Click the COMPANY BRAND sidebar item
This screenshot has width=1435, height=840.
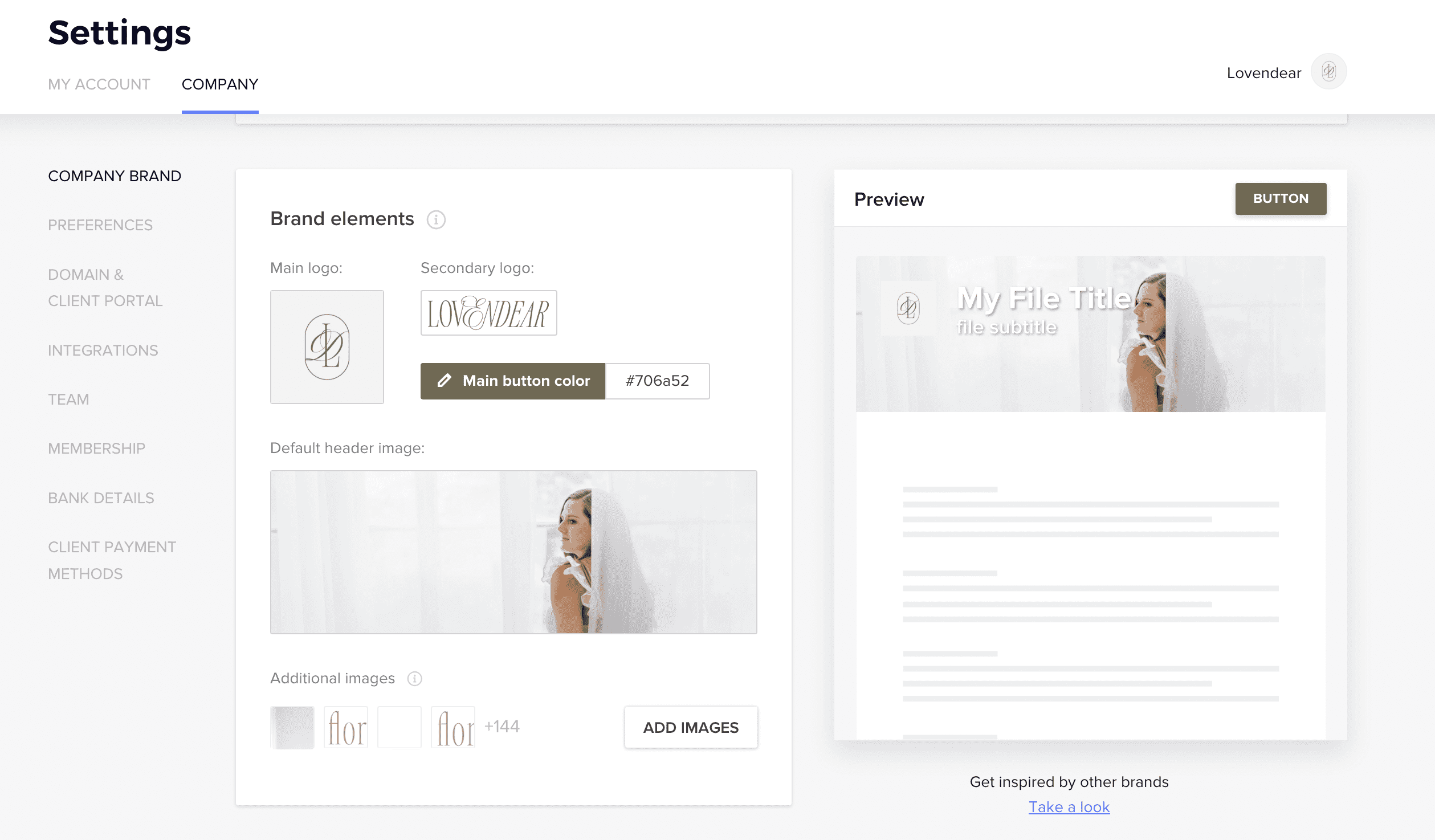coord(115,175)
